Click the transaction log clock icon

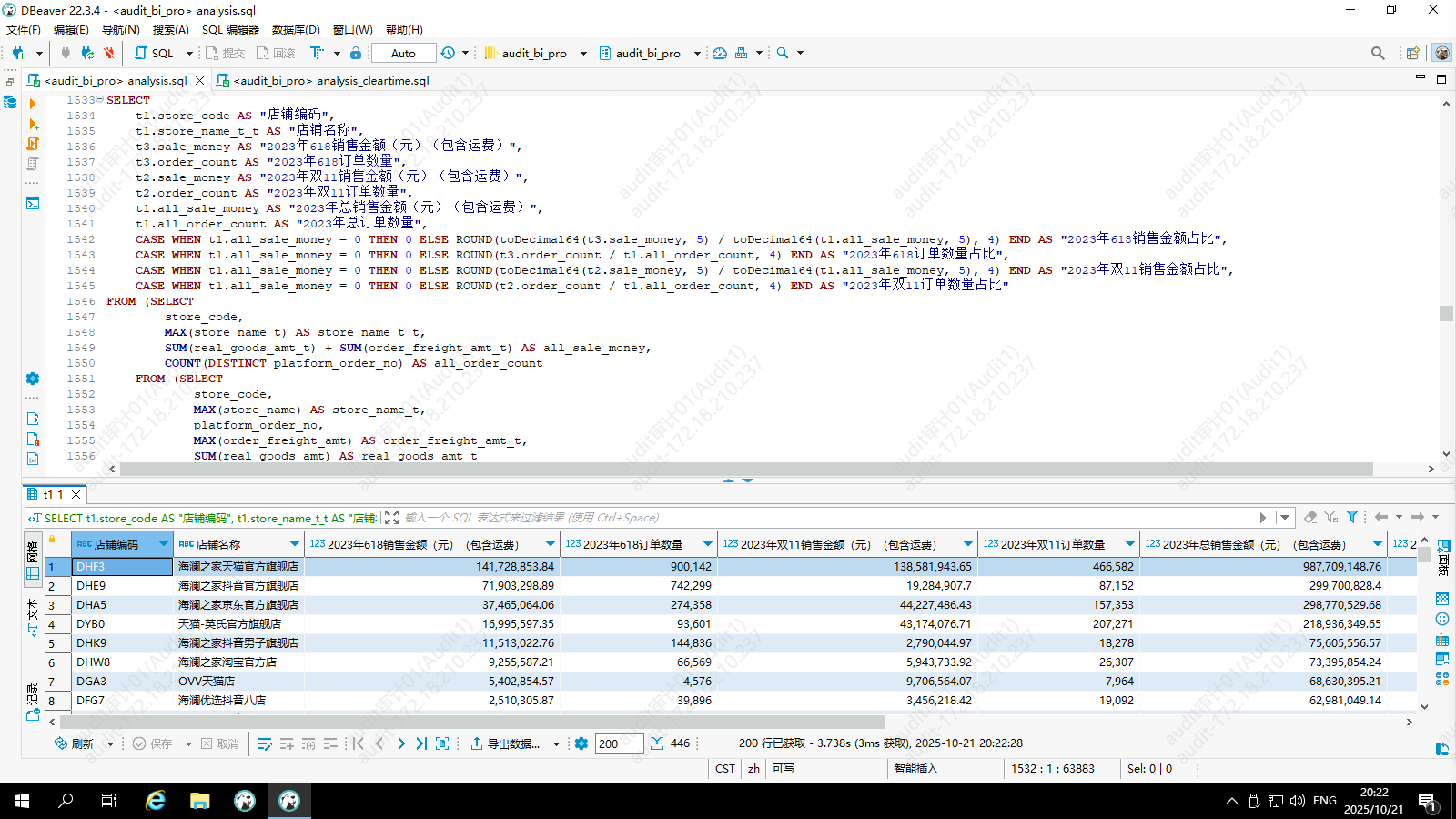pyautogui.click(x=448, y=53)
